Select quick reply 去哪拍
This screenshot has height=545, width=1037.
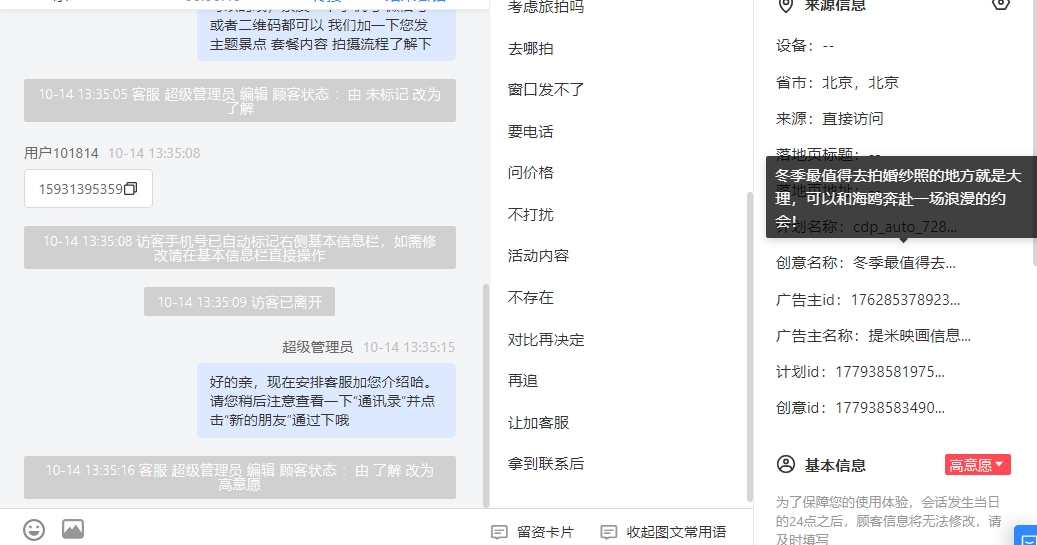530,48
